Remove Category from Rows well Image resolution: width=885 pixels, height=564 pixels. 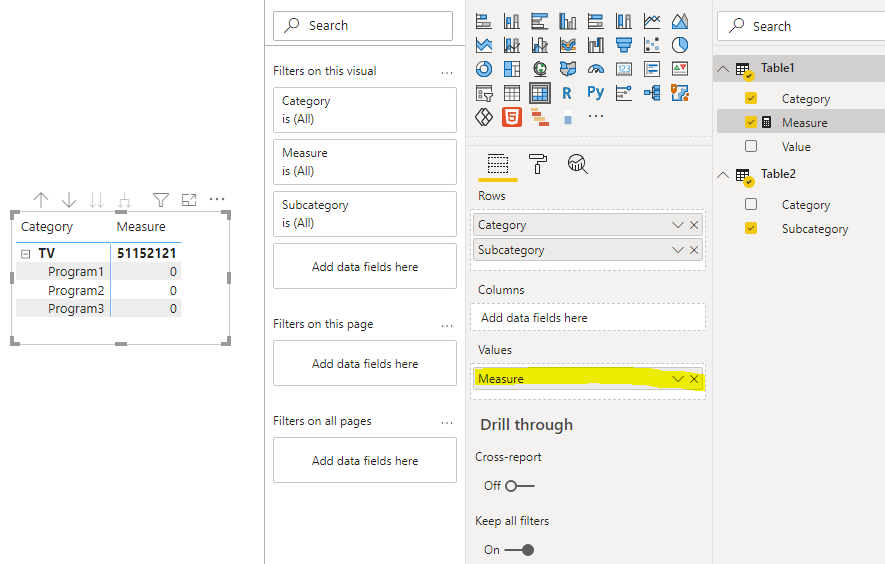(694, 225)
